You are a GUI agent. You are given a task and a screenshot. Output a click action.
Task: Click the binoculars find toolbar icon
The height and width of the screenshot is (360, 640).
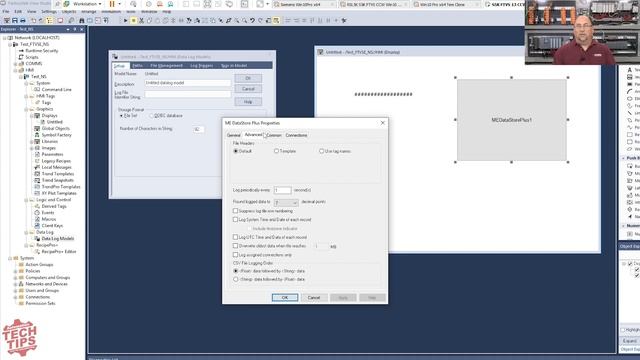(82, 20)
